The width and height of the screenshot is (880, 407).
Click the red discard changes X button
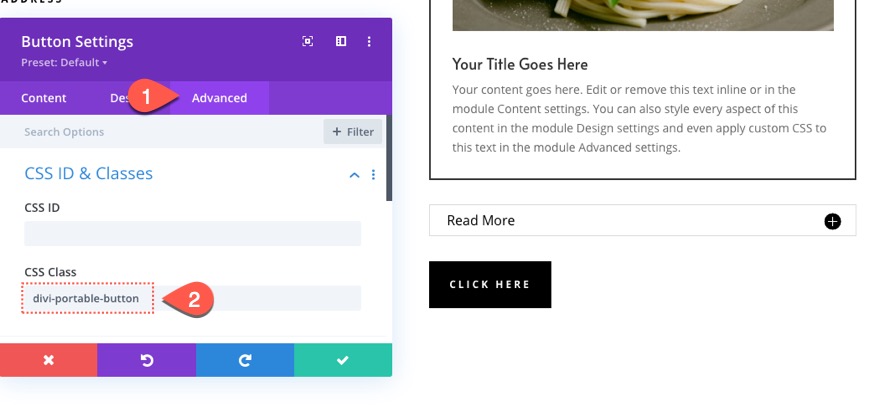click(49, 360)
